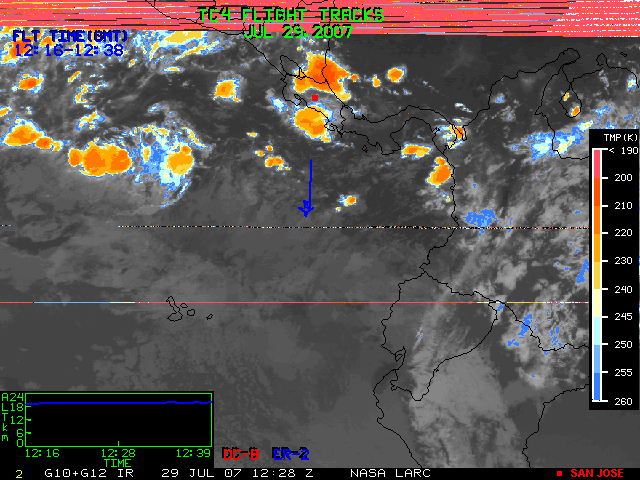Click the 240 K yellow color band

click(599, 289)
